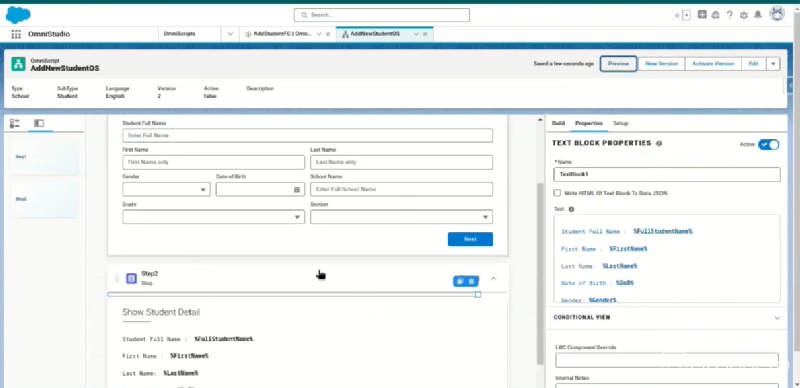This screenshot has height=388, width=800.
Task: Click the magnifier icon in Search box
Action: click(304, 15)
